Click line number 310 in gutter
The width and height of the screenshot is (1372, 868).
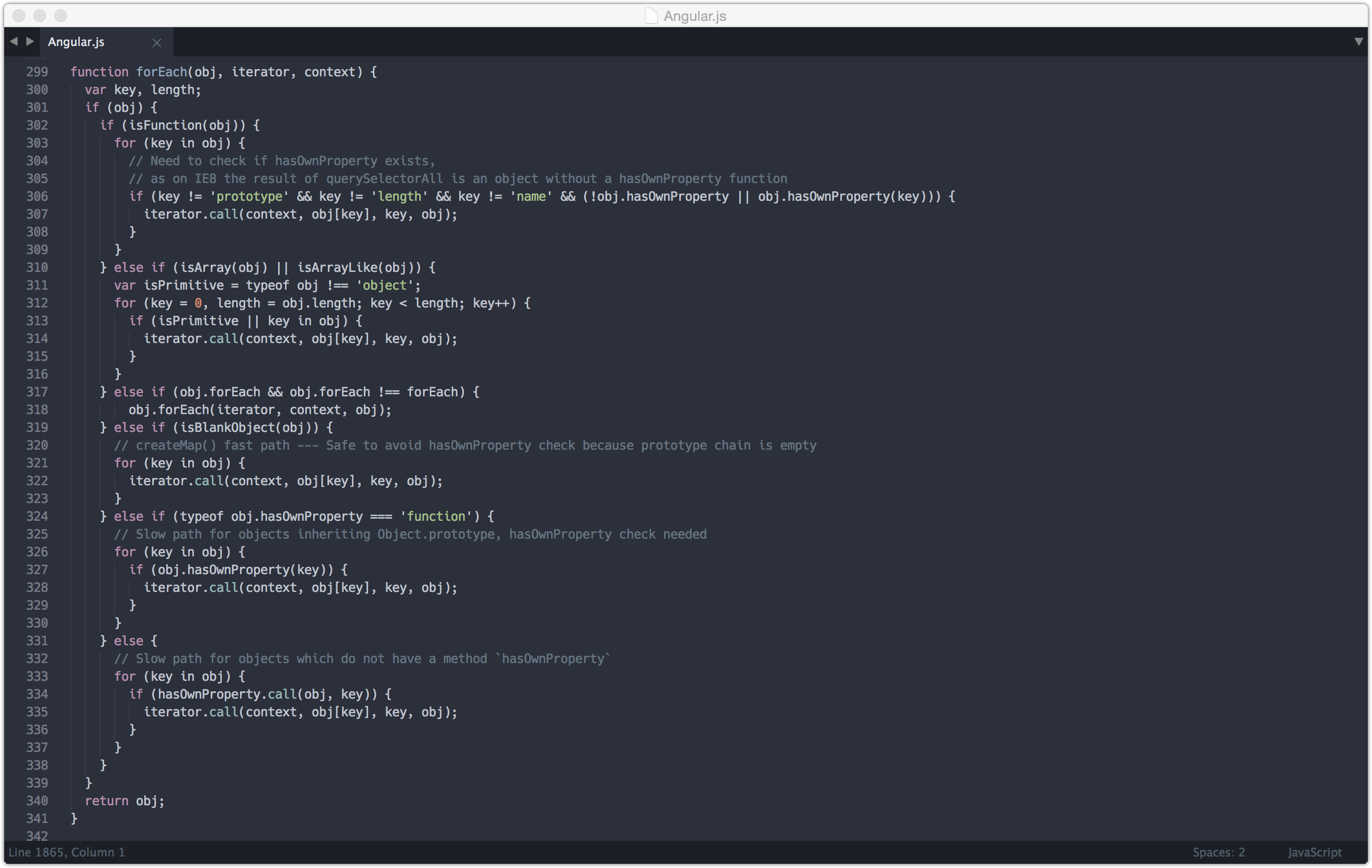click(37, 267)
